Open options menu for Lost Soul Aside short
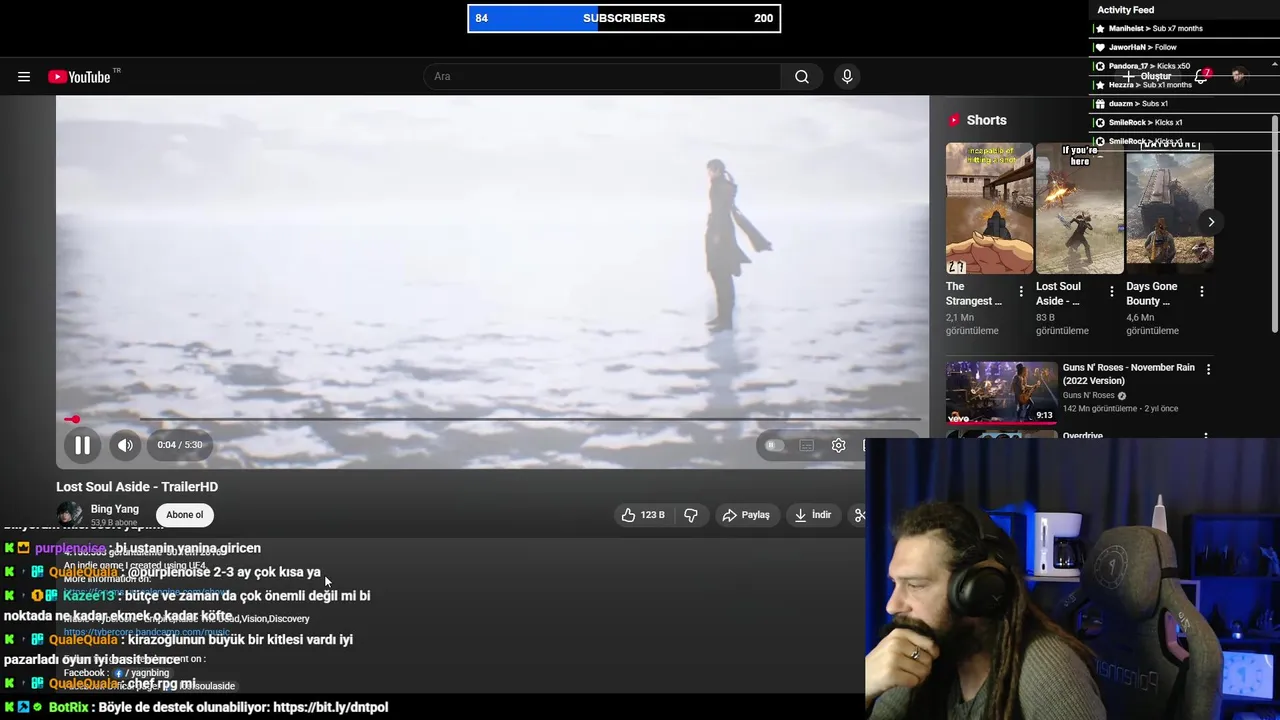 [1111, 292]
